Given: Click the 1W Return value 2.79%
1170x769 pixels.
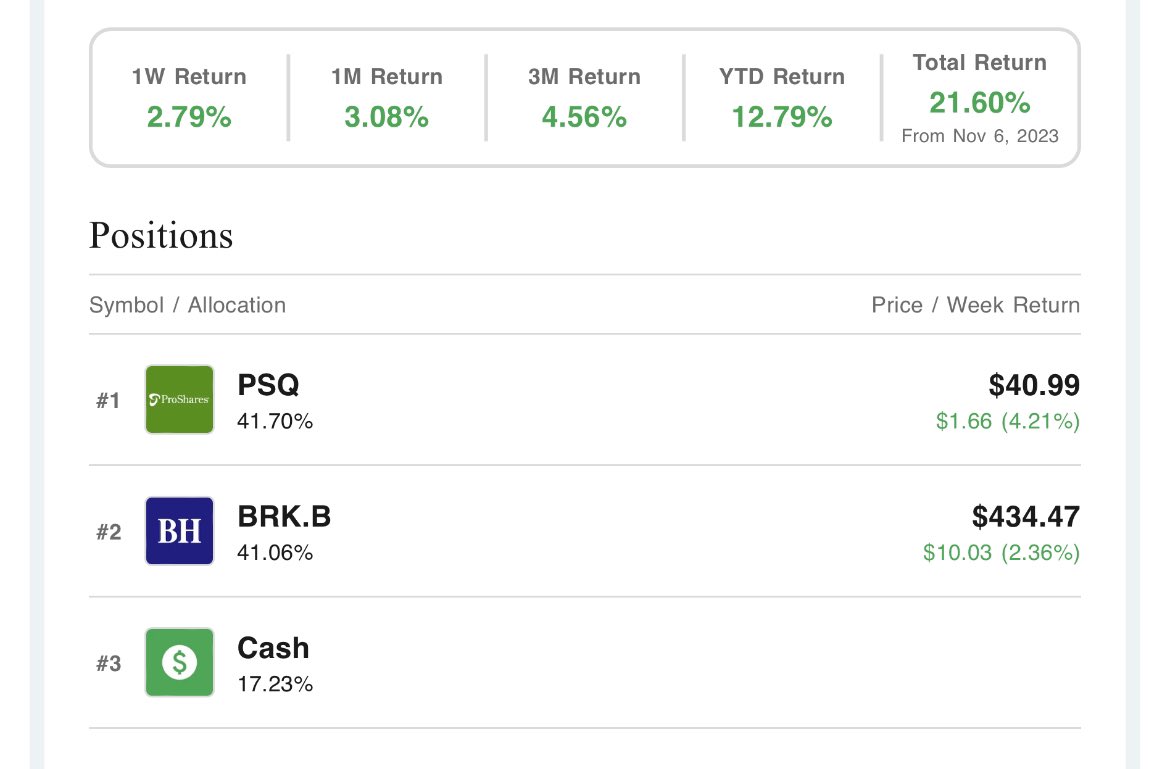Looking at the screenshot, I should click(x=189, y=117).
